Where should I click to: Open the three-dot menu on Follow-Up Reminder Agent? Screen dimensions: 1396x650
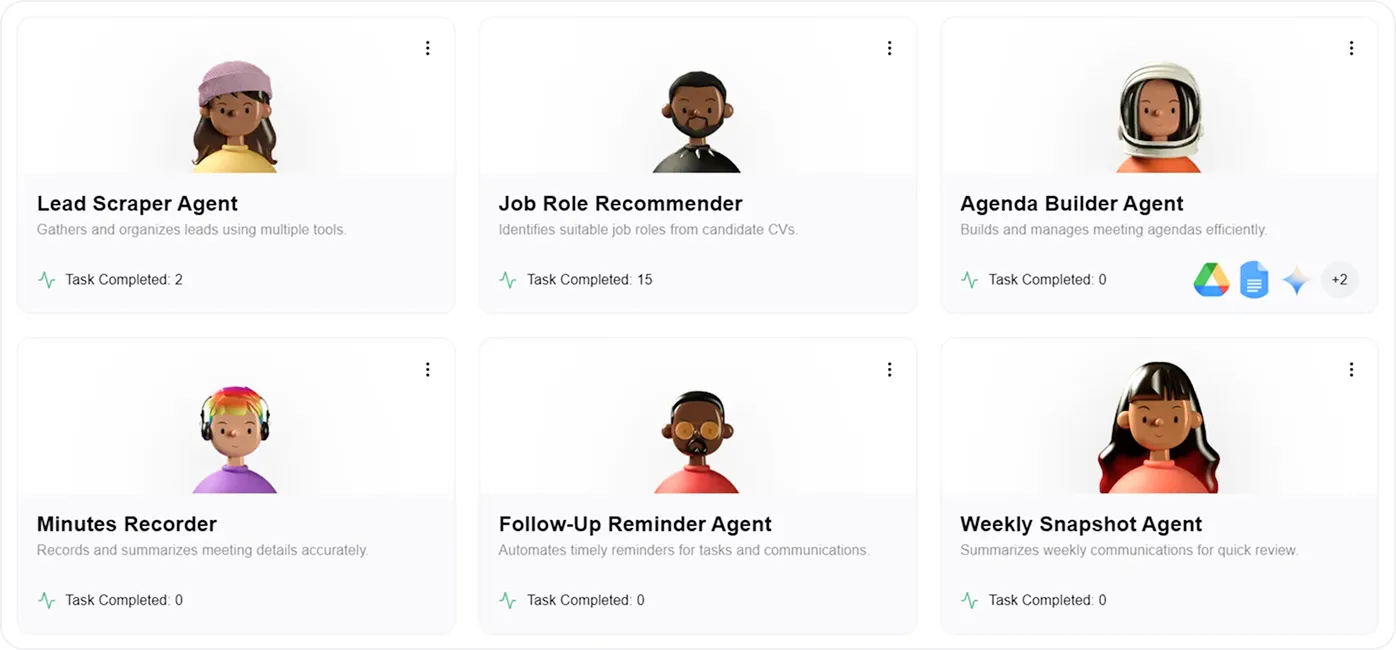[x=889, y=368]
